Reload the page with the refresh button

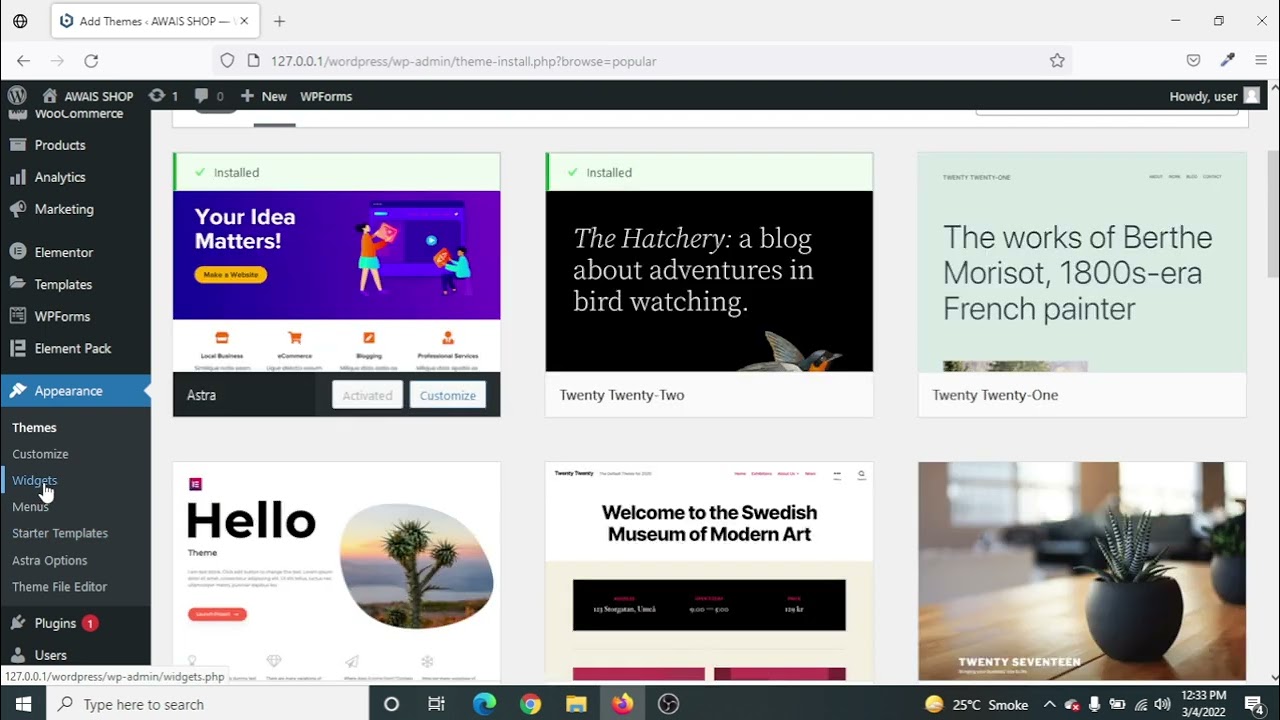tap(91, 61)
